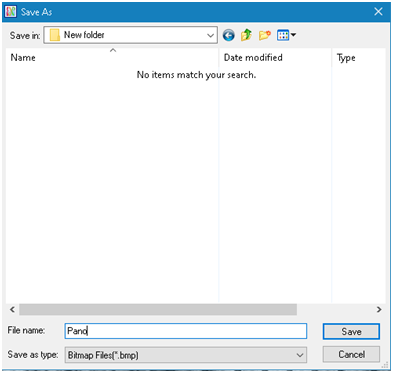Click the File name input field
The image size is (393, 373).
point(186,331)
